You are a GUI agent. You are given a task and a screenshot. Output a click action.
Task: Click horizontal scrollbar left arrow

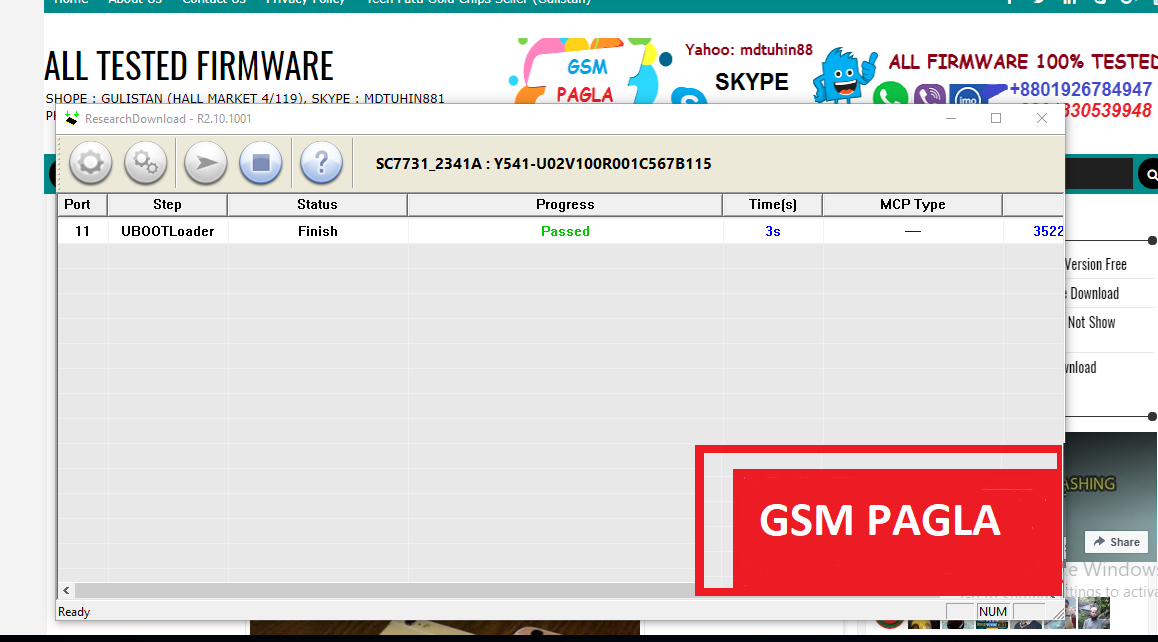click(66, 590)
